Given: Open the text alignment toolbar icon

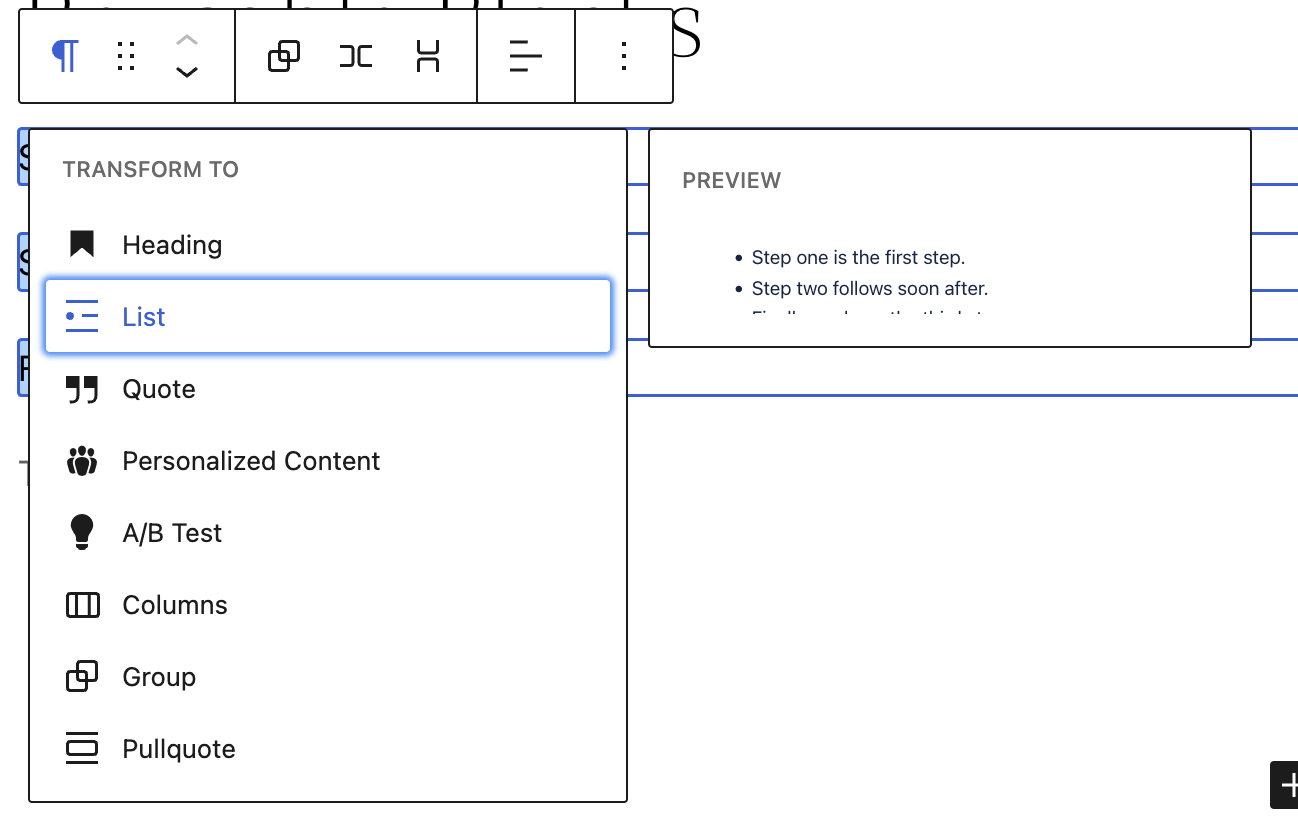Looking at the screenshot, I should coord(525,56).
